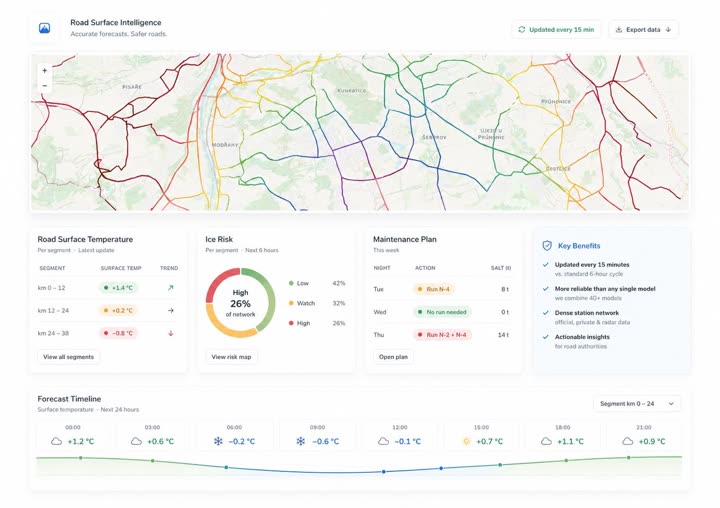Zoom in the map with plus button

pyautogui.click(x=45, y=71)
